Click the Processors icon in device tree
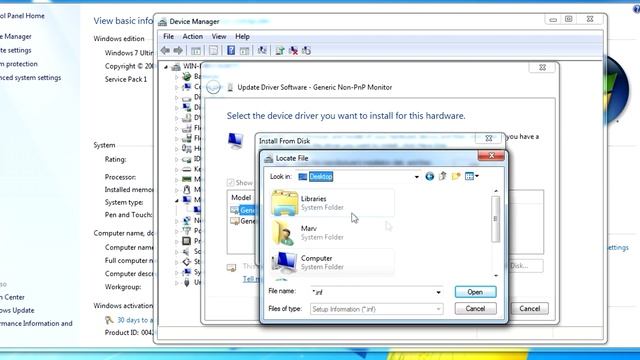 [x=187, y=241]
